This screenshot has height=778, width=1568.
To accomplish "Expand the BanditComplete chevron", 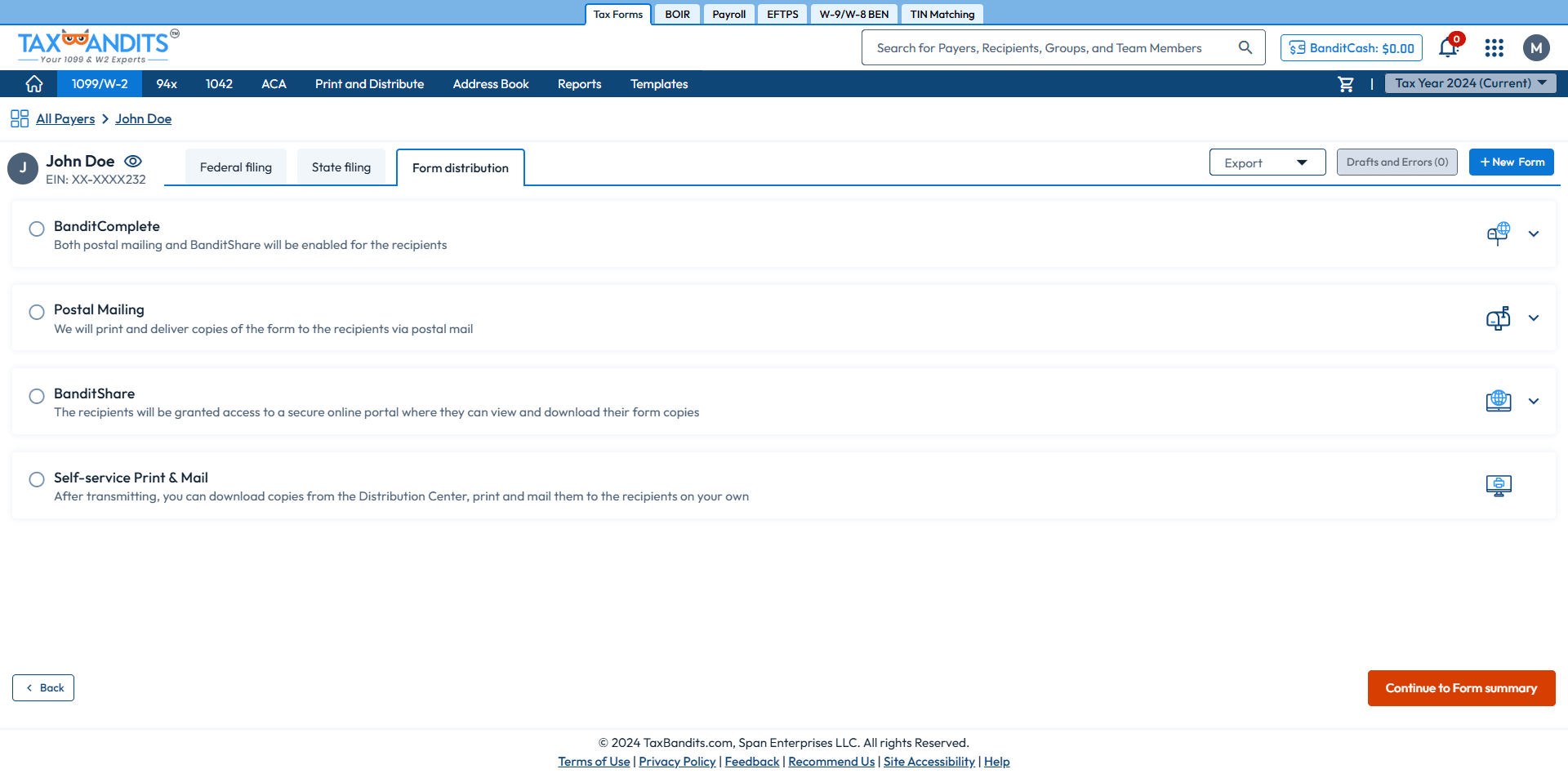I will [x=1534, y=234].
